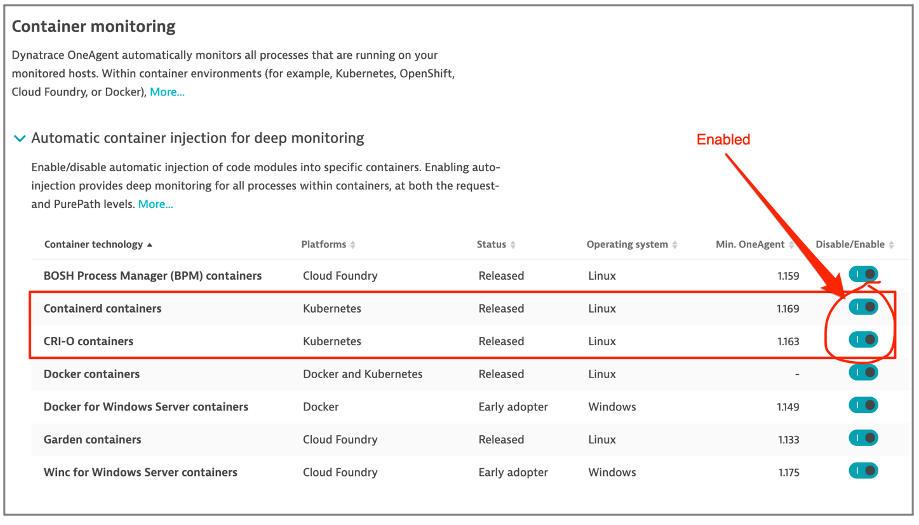Open More link under Container monitoring description
The image size is (919, 525).
(x=167, y=92)
